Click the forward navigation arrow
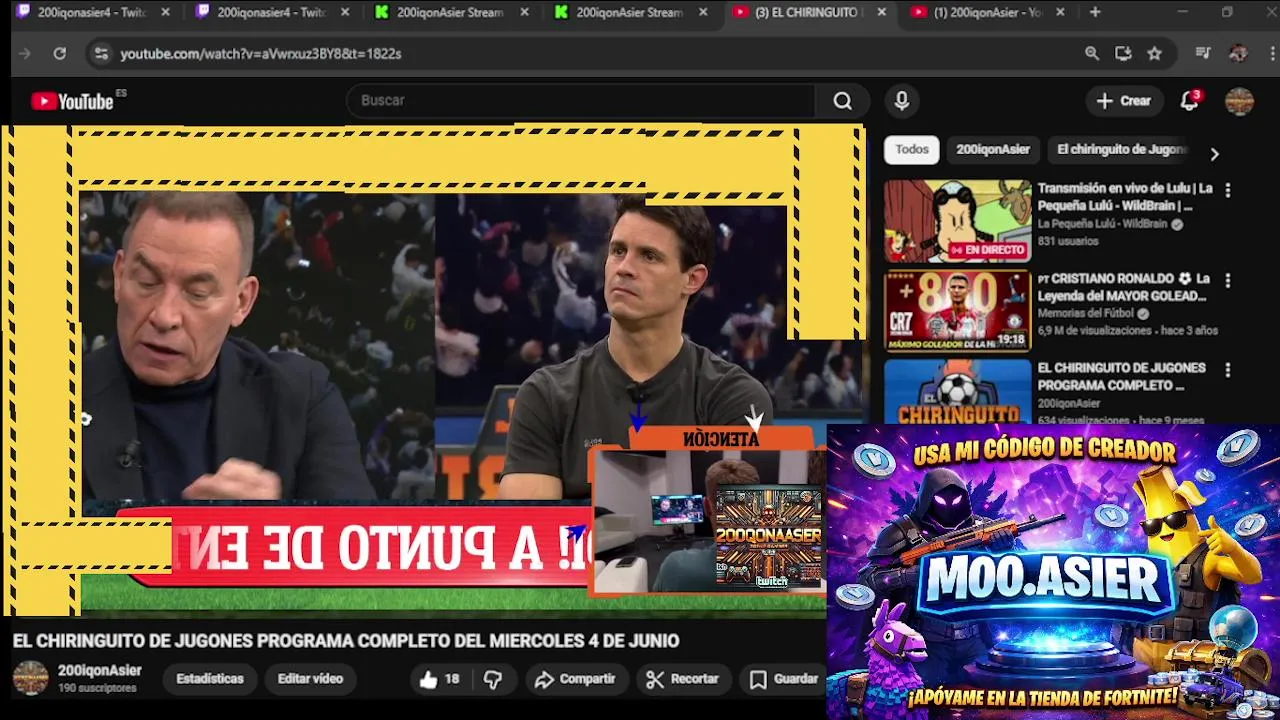1280x720 pixels. pos(25,54)
